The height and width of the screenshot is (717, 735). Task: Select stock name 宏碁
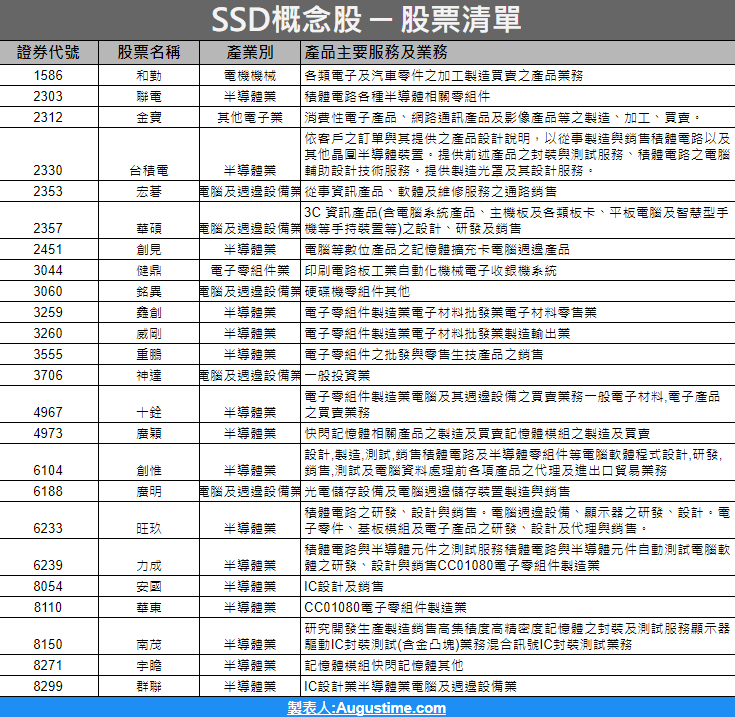(149, 192)
